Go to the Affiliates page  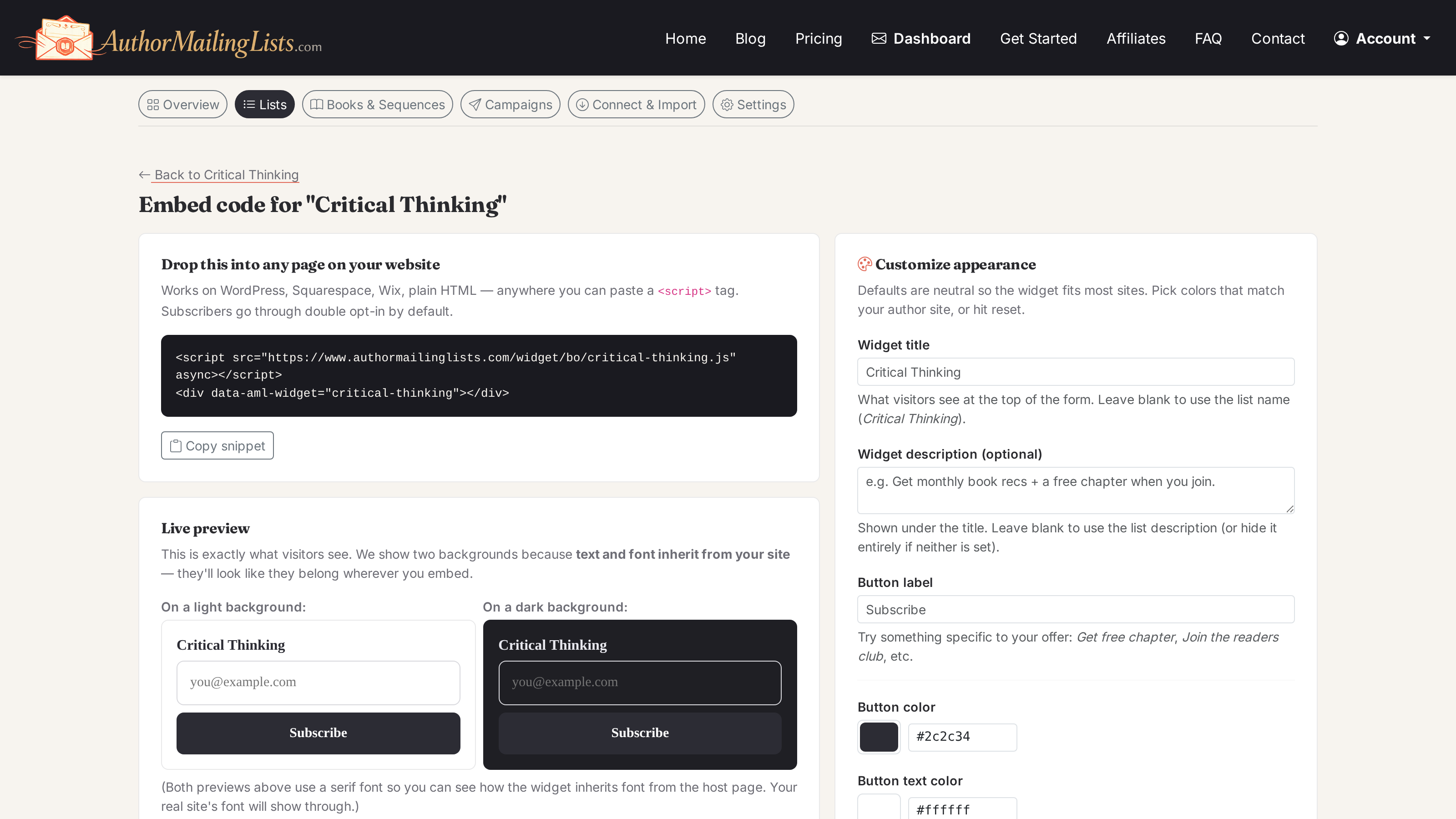(x=1136, y=38)
